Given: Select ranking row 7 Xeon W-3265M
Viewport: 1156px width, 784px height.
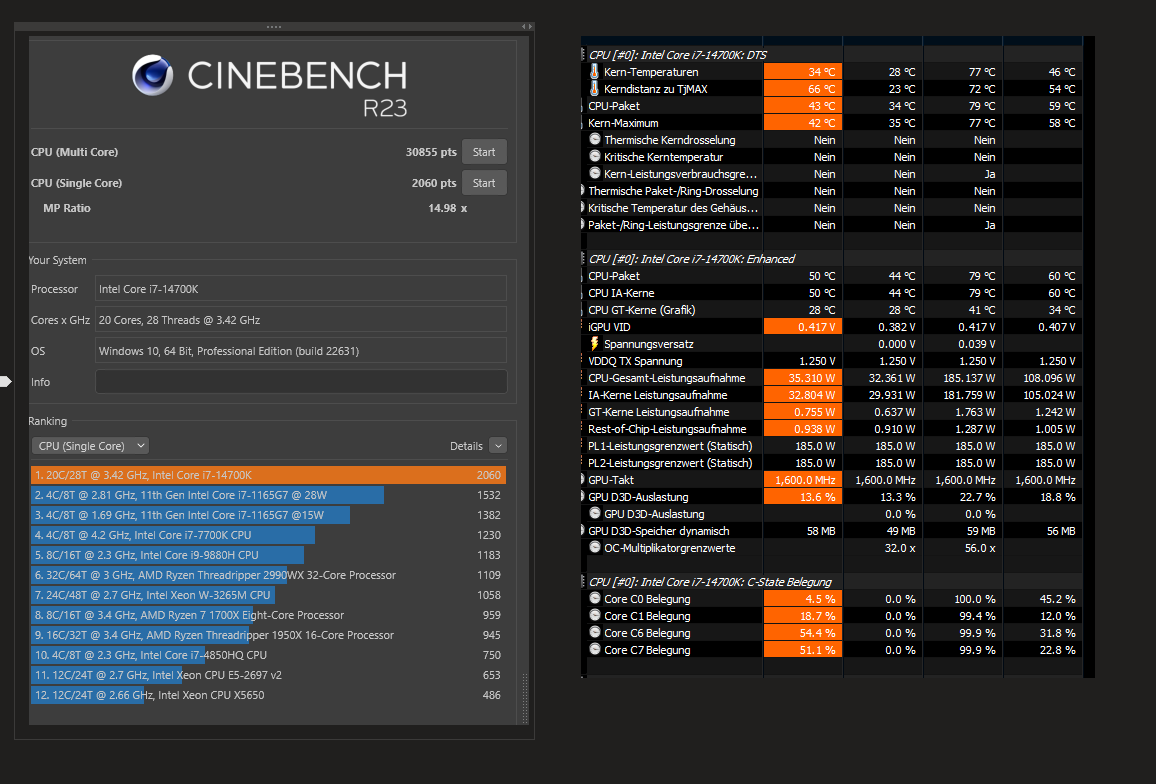Looking at the screenshot, I should pyautogui.click(x=268, y=594).
